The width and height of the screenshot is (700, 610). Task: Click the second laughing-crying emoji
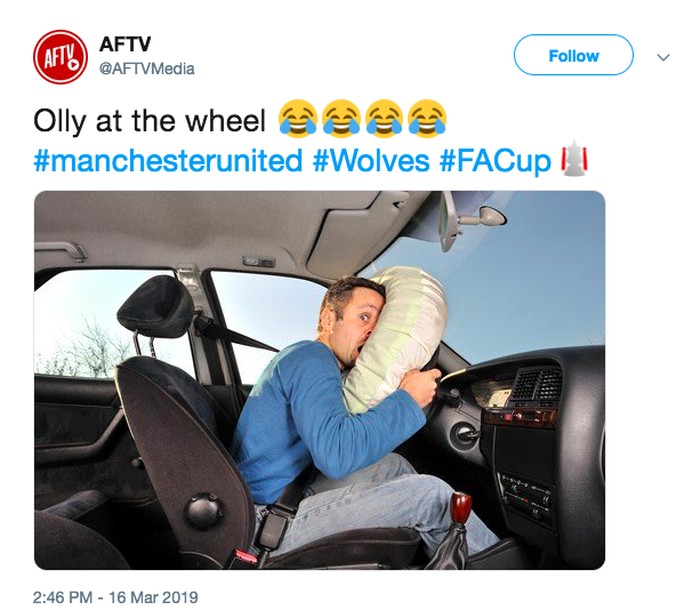point(341,118)
